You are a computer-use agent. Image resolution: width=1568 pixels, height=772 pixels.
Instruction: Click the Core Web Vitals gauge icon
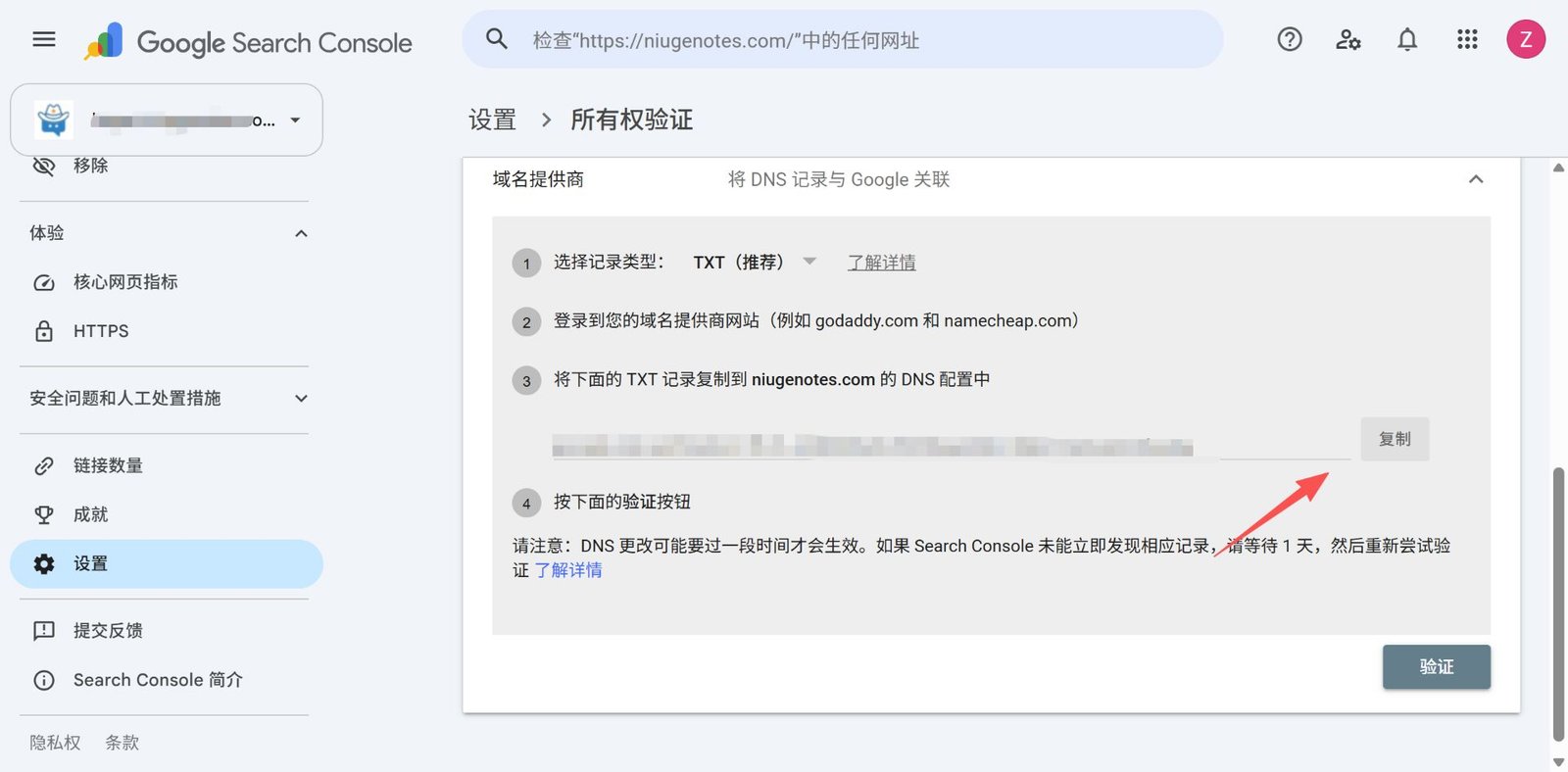[44, 282]
